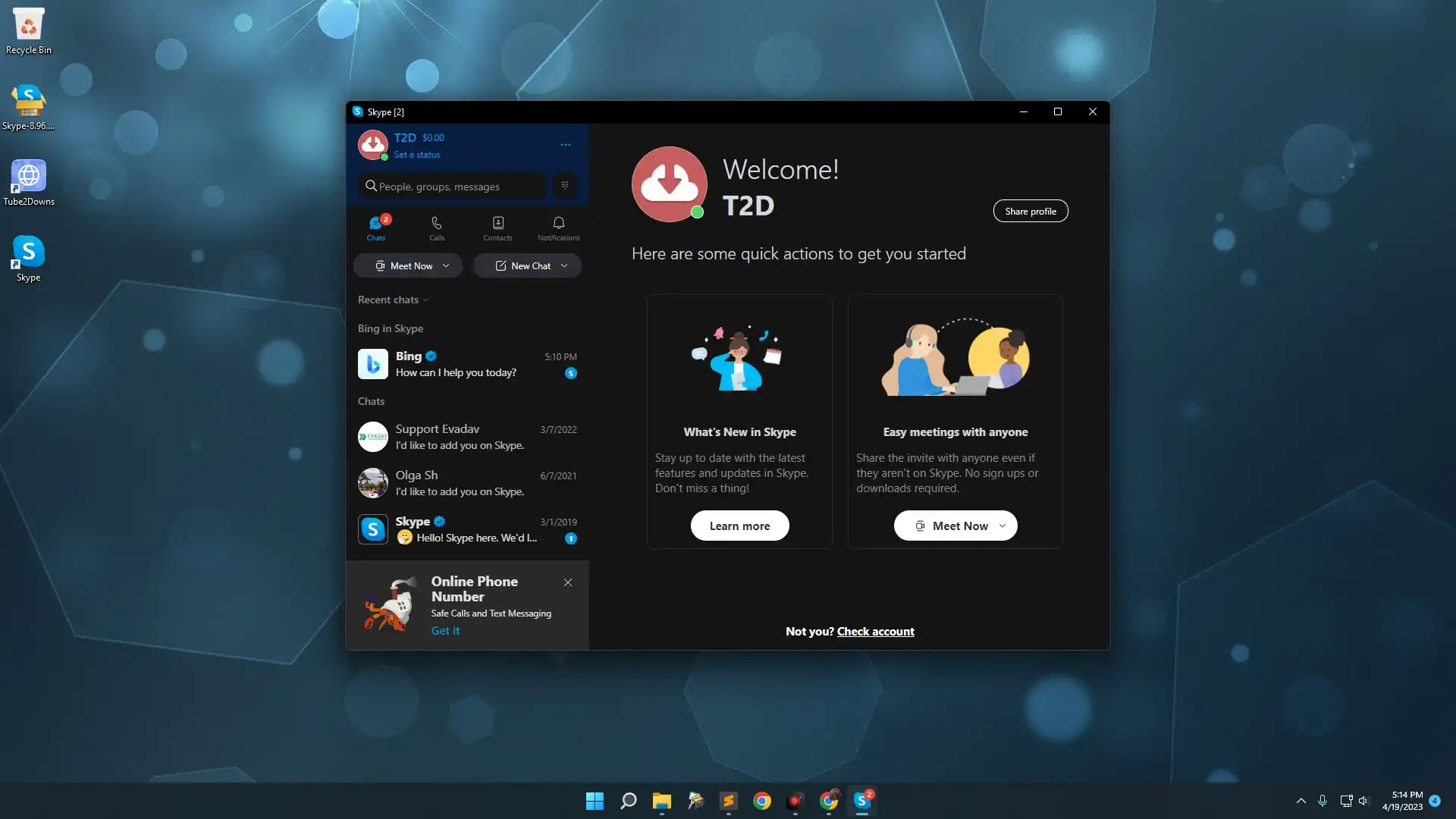This screenshot has width=1456, height=819.
Task: Expand the Easy meetings Meet Now arrow
Action: point(1003,526)
